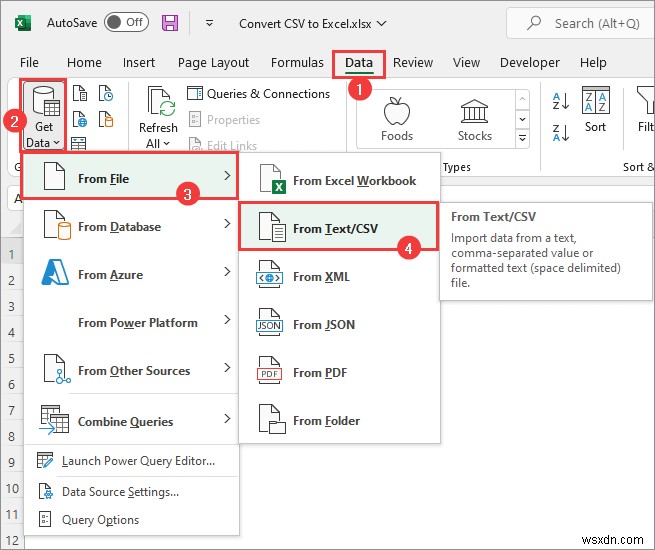This screenshot has width=655, height=550.
Task: Click the From Web ribbon icon
Action: 80,119
